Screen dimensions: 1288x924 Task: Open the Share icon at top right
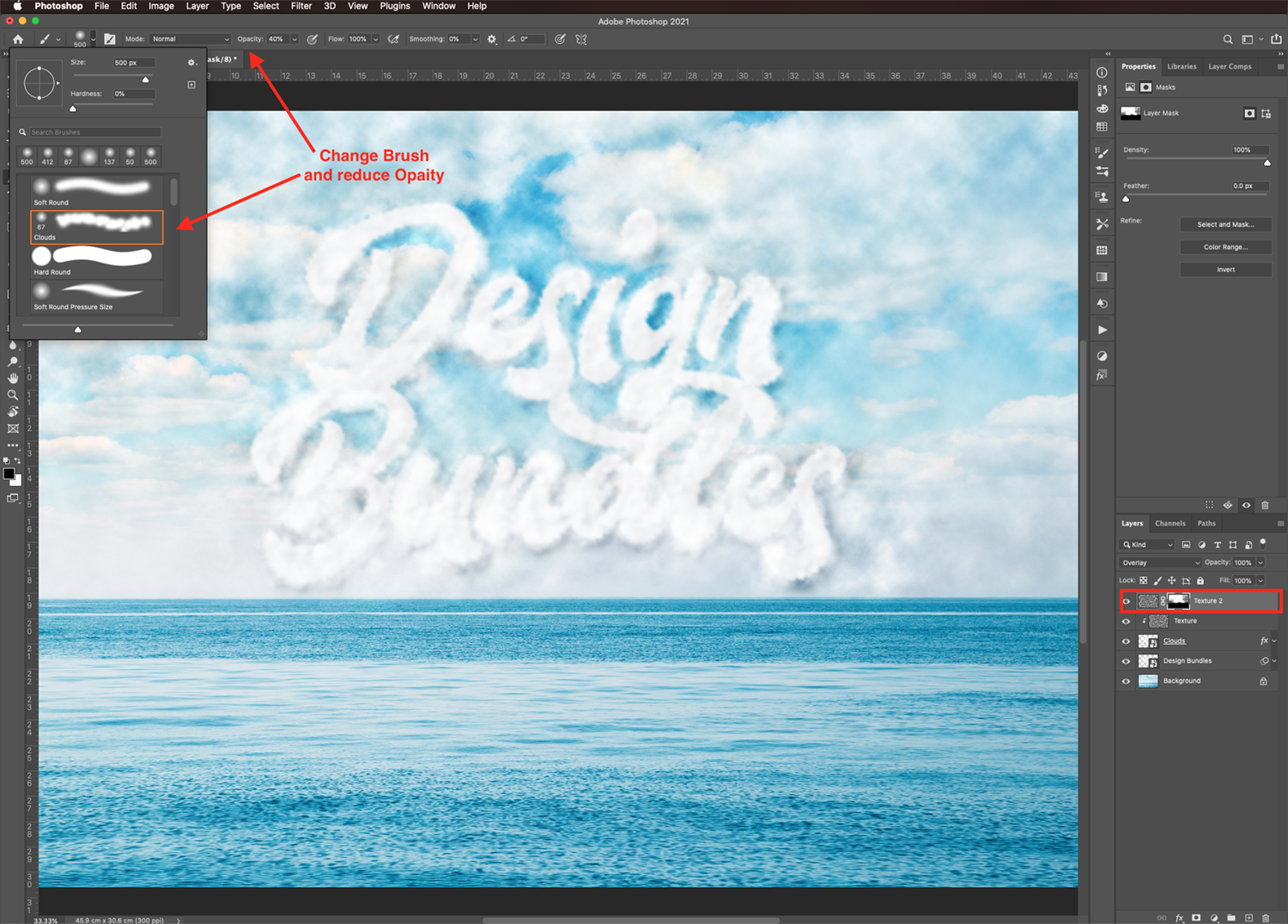(x=1276, y=39)
